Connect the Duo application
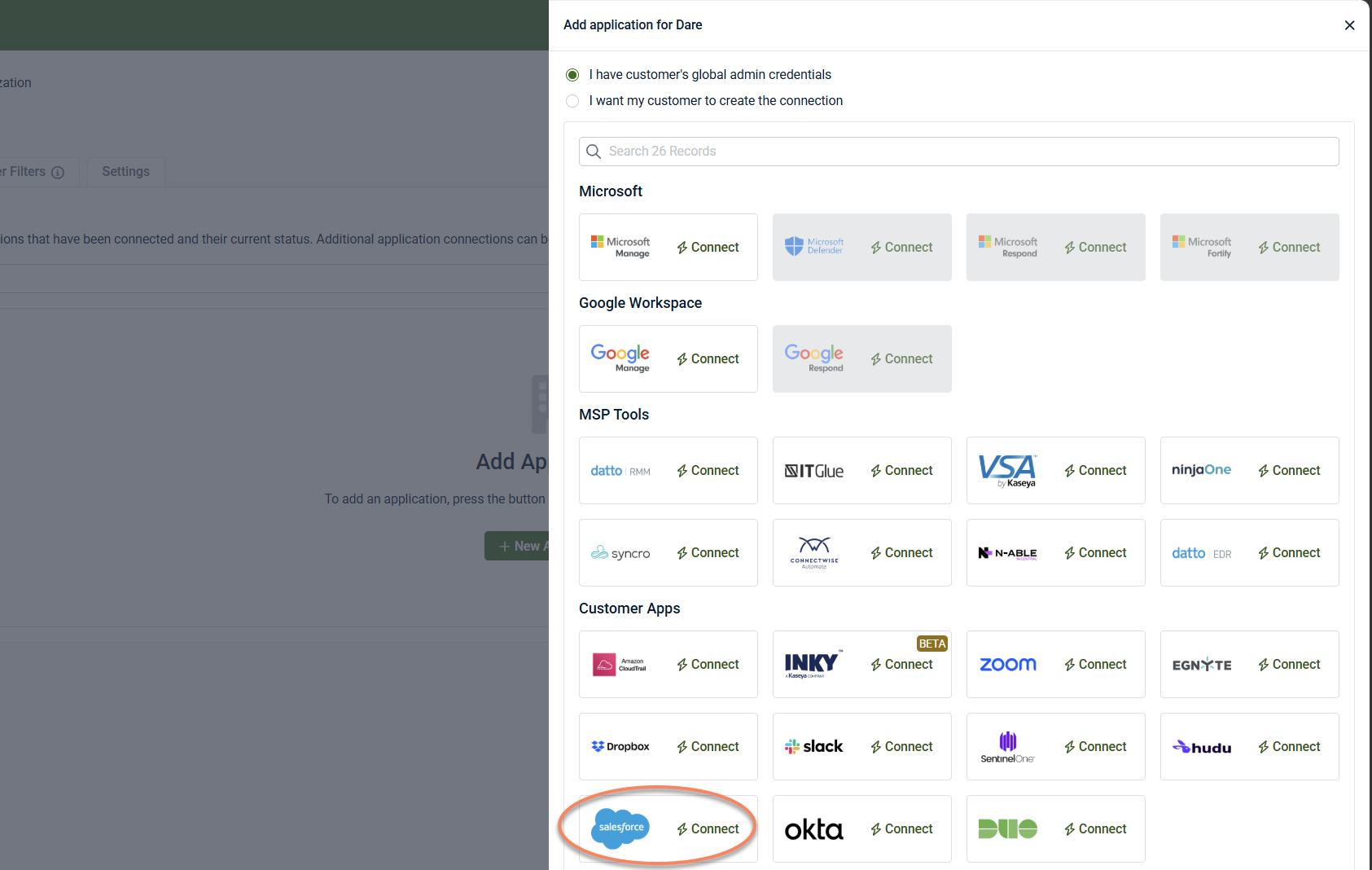 coord(1095,829)
